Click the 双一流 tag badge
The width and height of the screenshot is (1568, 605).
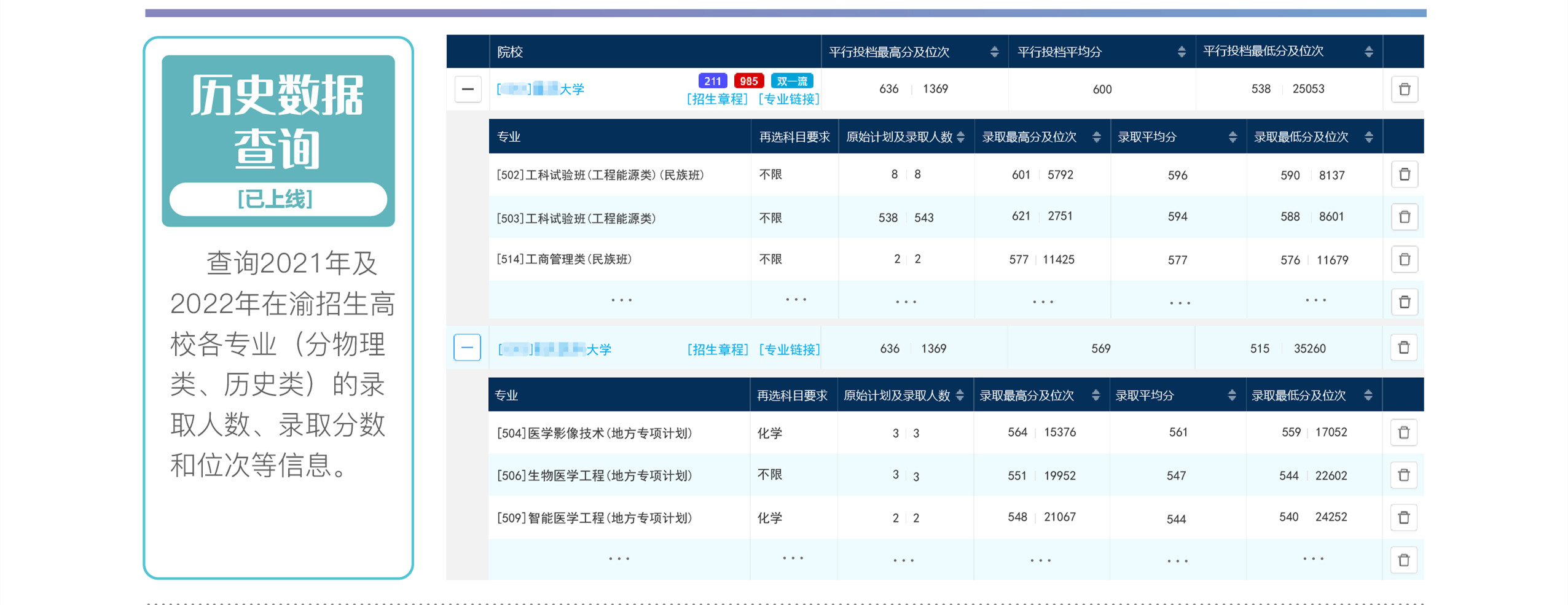[791, 81]
